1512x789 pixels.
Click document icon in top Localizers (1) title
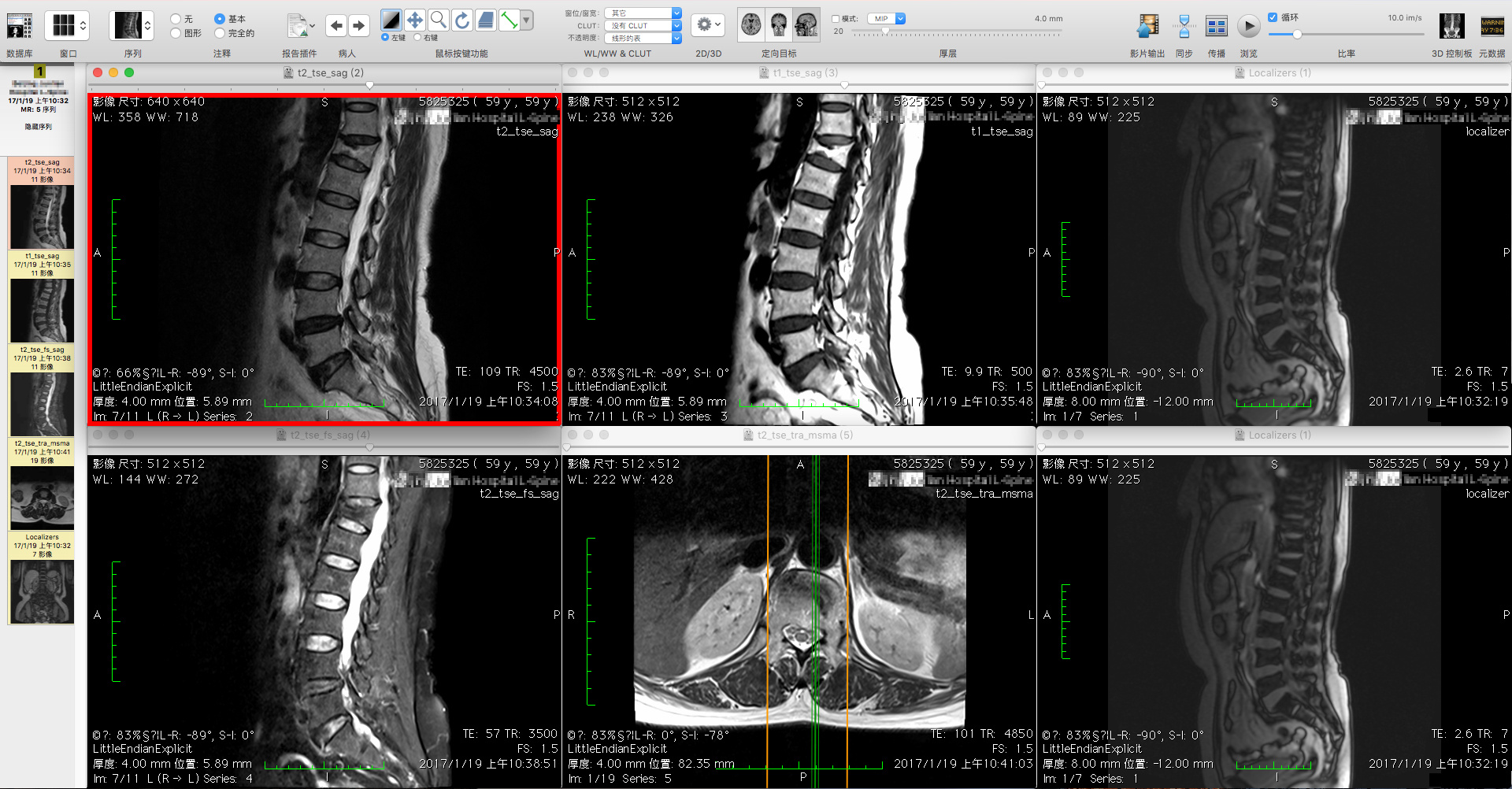point(1240,73)
